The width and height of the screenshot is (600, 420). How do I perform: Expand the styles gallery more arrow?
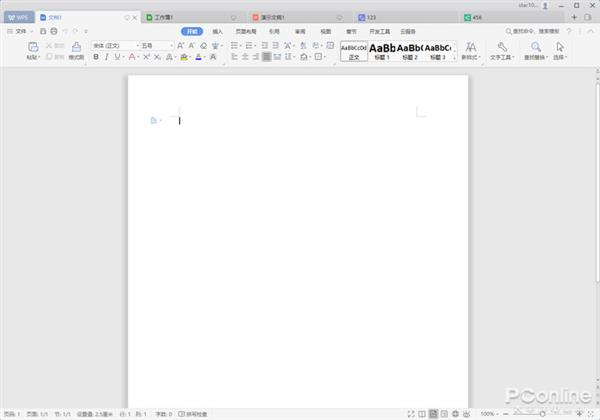455,57
